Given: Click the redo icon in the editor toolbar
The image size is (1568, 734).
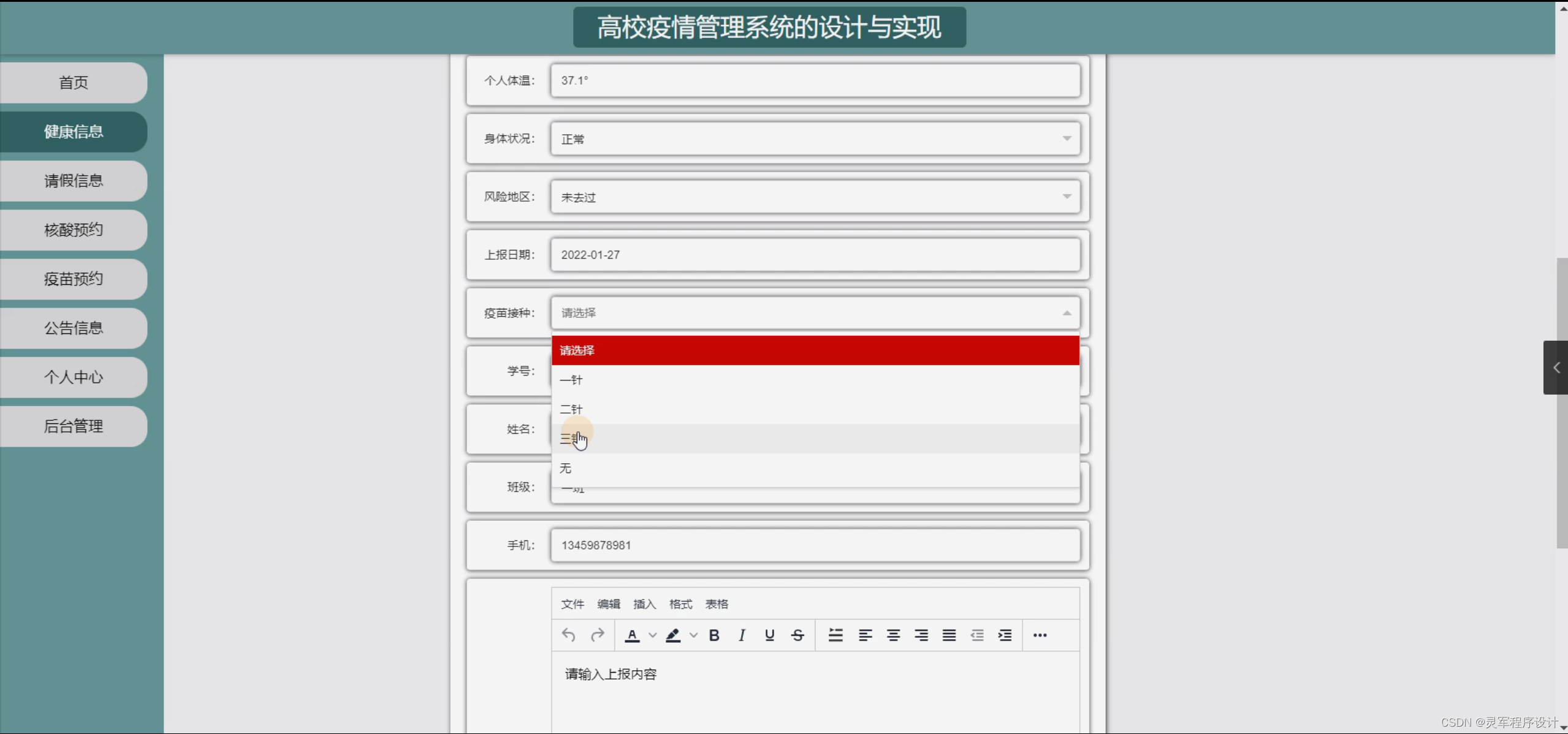Looking at the screenshot, I should pyautogui.click(x=597, y=635).
